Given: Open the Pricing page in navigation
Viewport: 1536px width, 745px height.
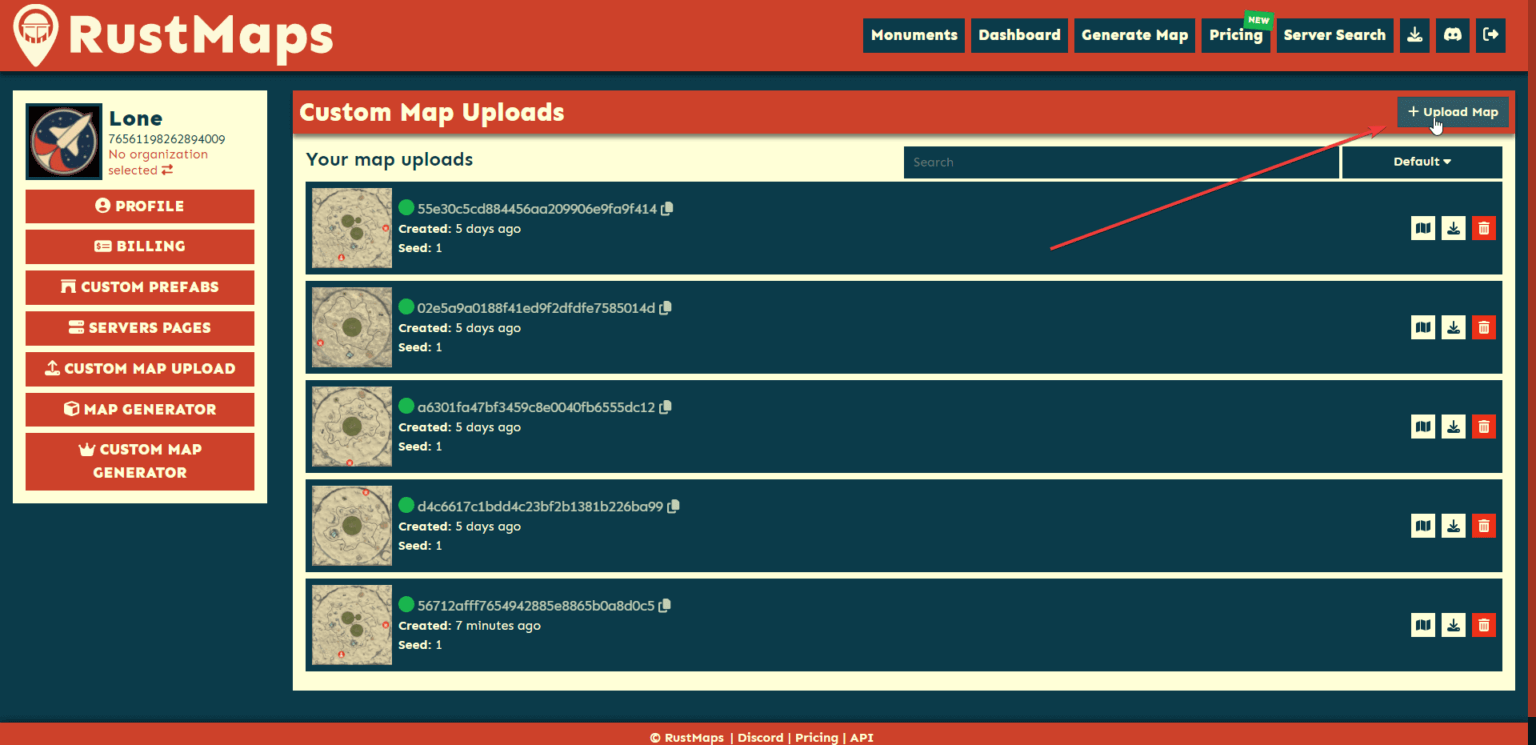Looking at the screenshot, I should [x=1235, y=35].
